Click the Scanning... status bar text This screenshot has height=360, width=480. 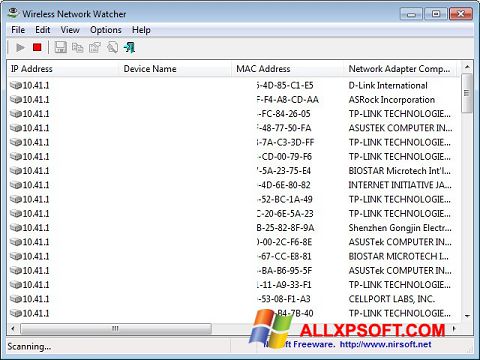(29, 347)
